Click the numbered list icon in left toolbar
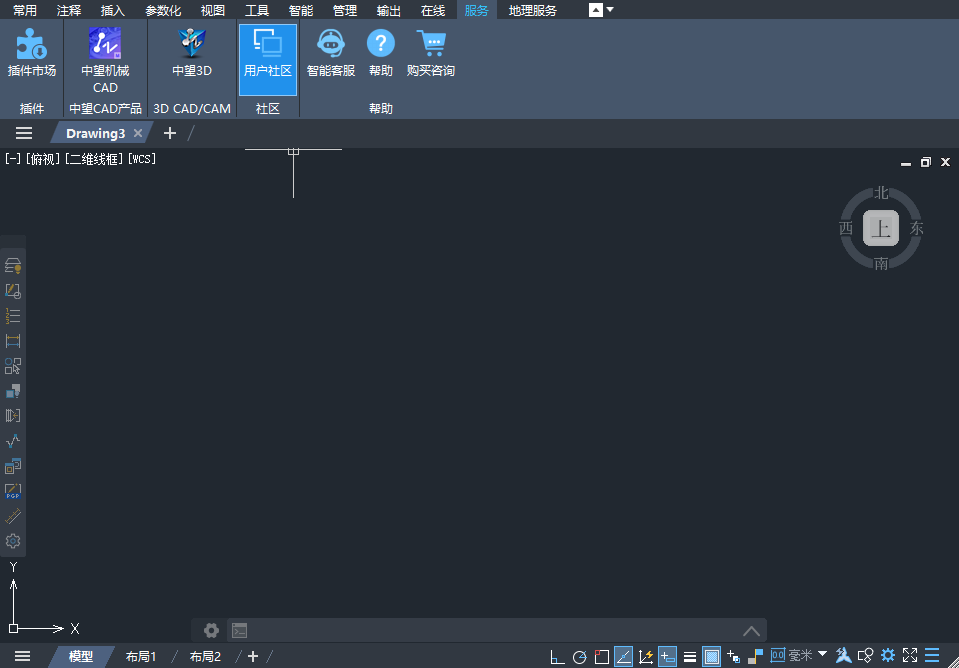This screenshot has width=959, height=668. coord(13,316)
